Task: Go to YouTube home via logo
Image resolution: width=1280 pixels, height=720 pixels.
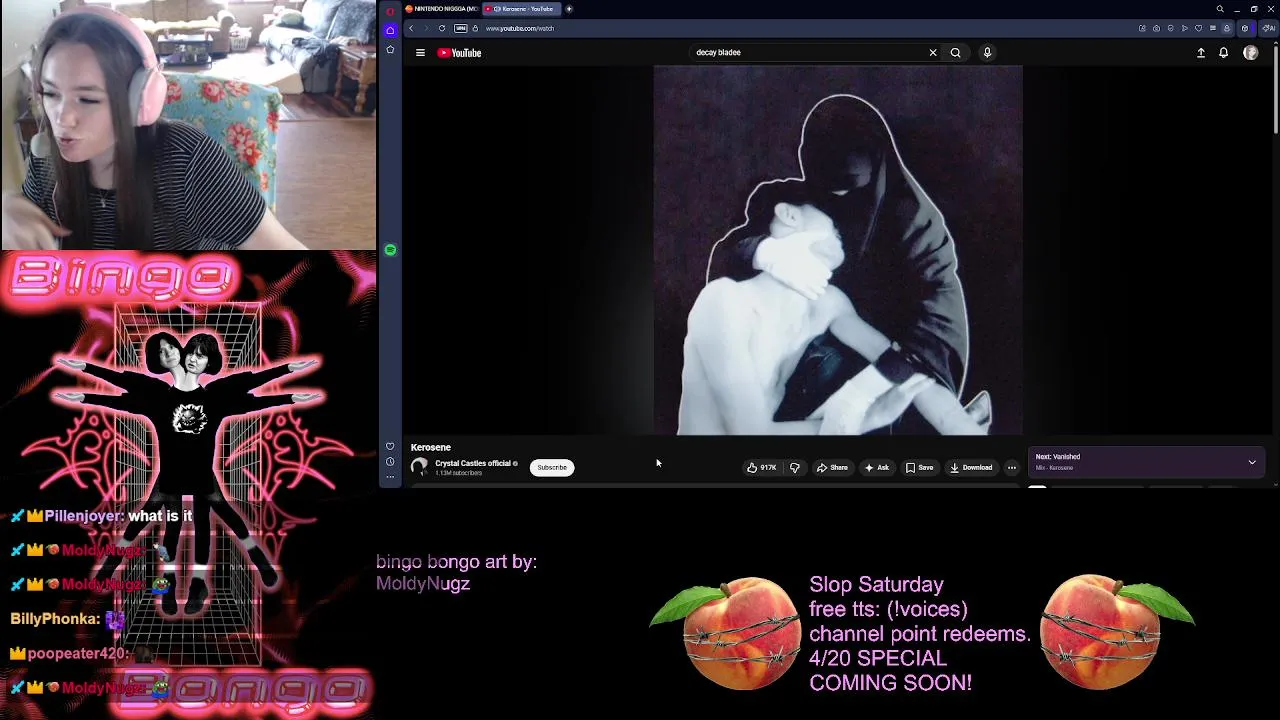Action: 459,53
